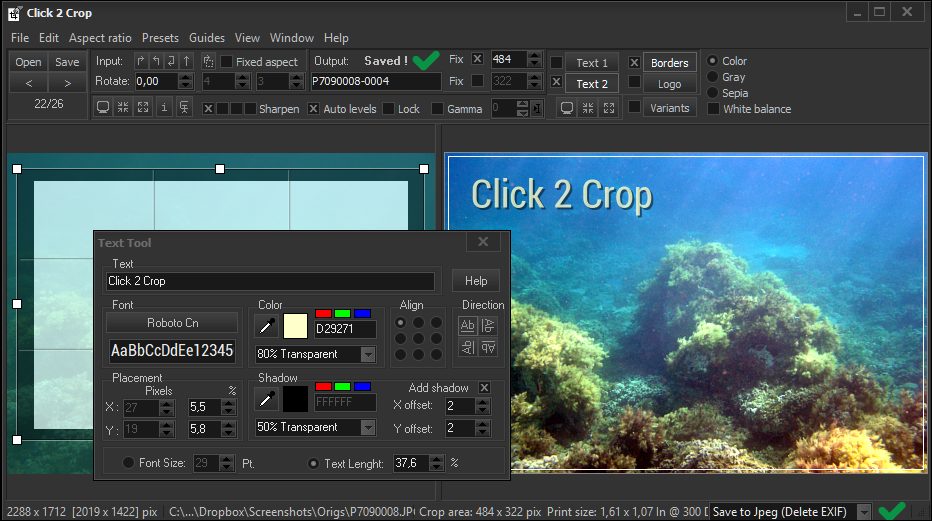Image resolution: width=932 pixels, height=521 pixels.
Task: Open the File menu
Action: point(20,38)
